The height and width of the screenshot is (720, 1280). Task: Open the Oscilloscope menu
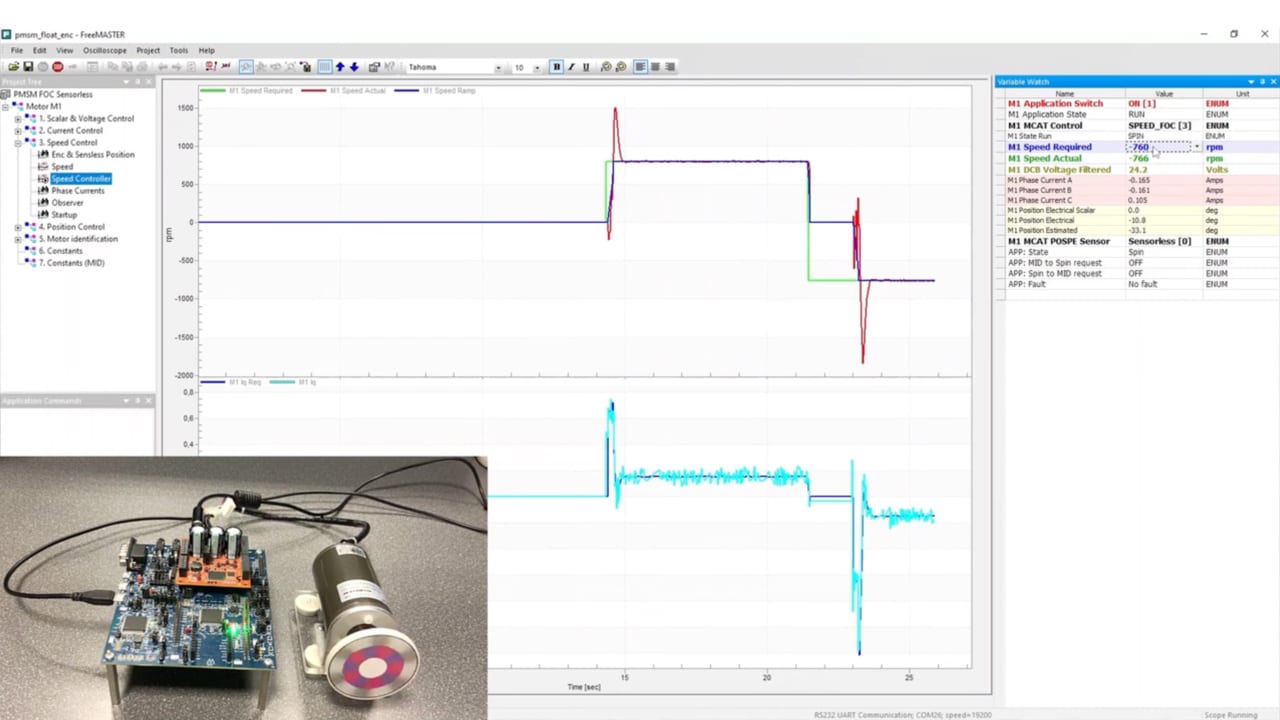104,50
